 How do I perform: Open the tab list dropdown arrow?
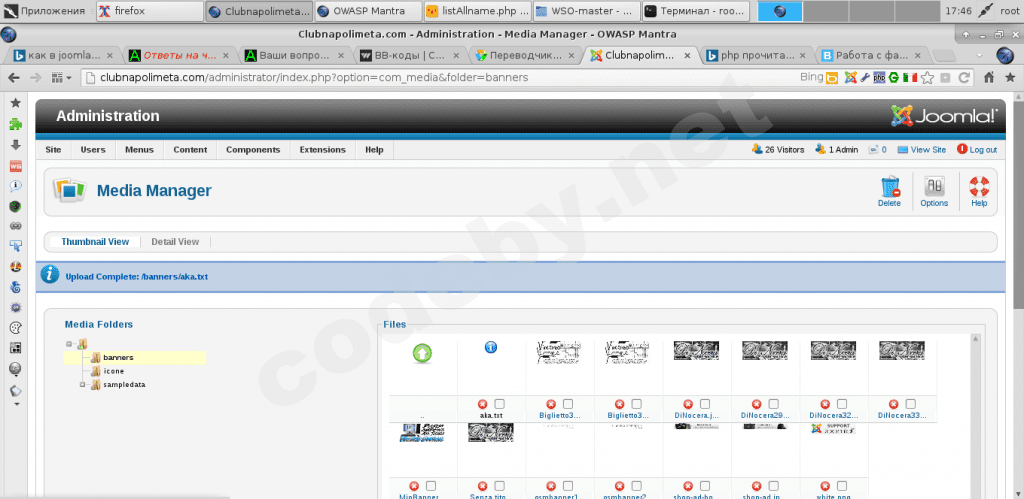pos(979,56)
